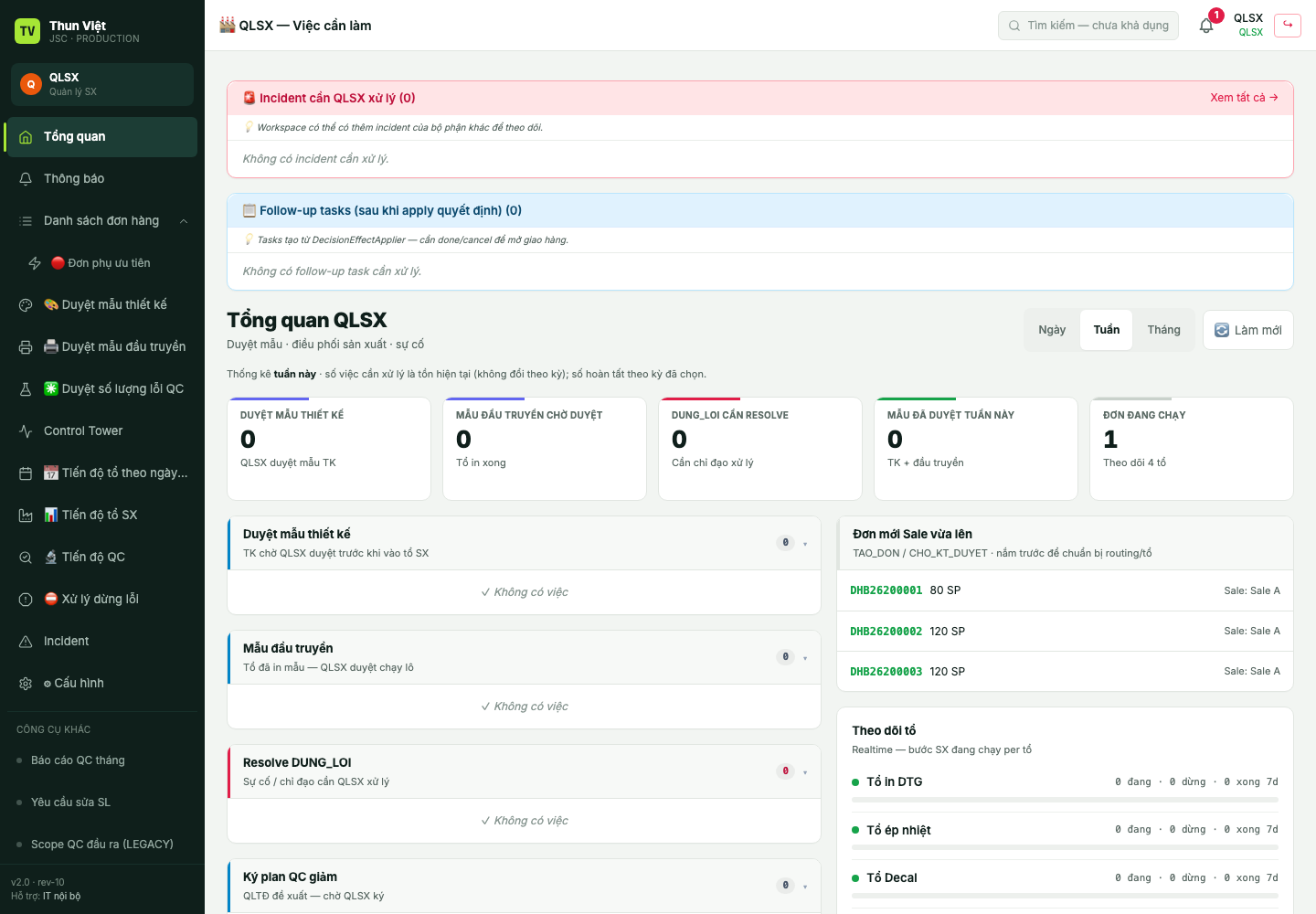
Task: Click the list icon beside Danh sách đơn hàng
Action: click(x=26, y=221)
